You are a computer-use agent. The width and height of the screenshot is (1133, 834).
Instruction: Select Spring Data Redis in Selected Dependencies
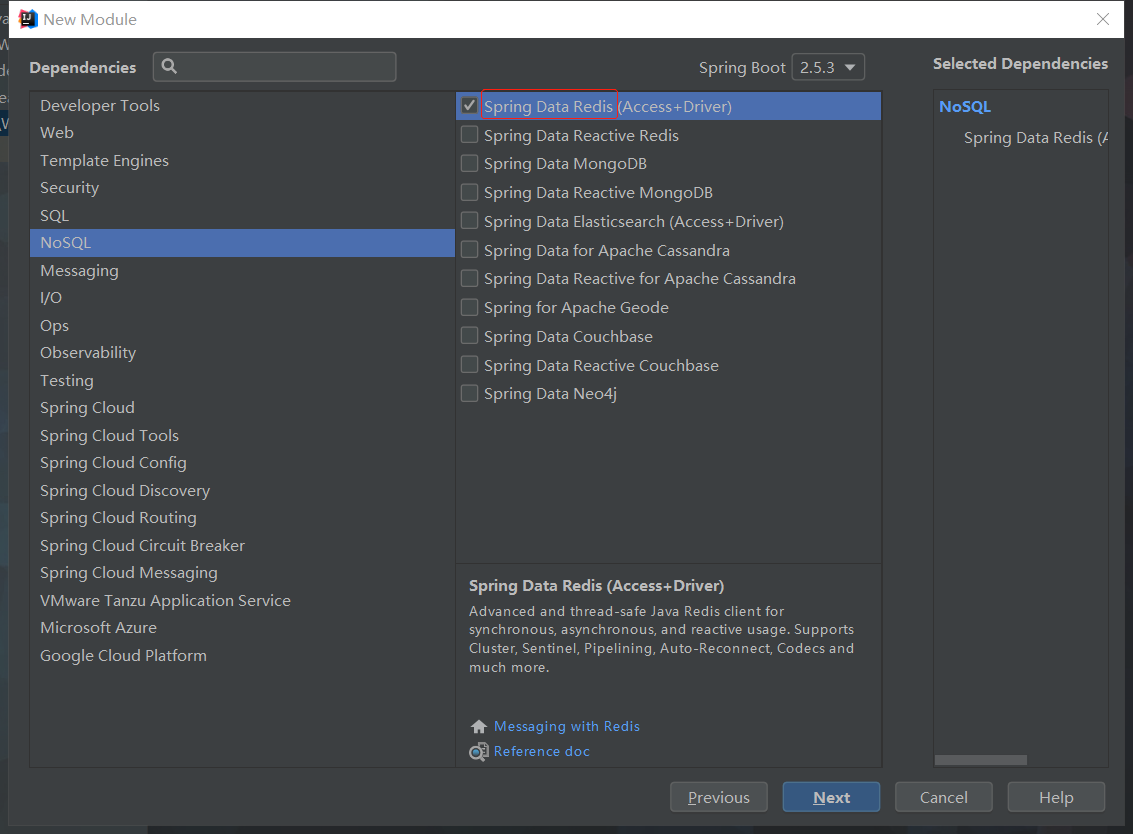pyautogui.click(x=1035, y=137)
